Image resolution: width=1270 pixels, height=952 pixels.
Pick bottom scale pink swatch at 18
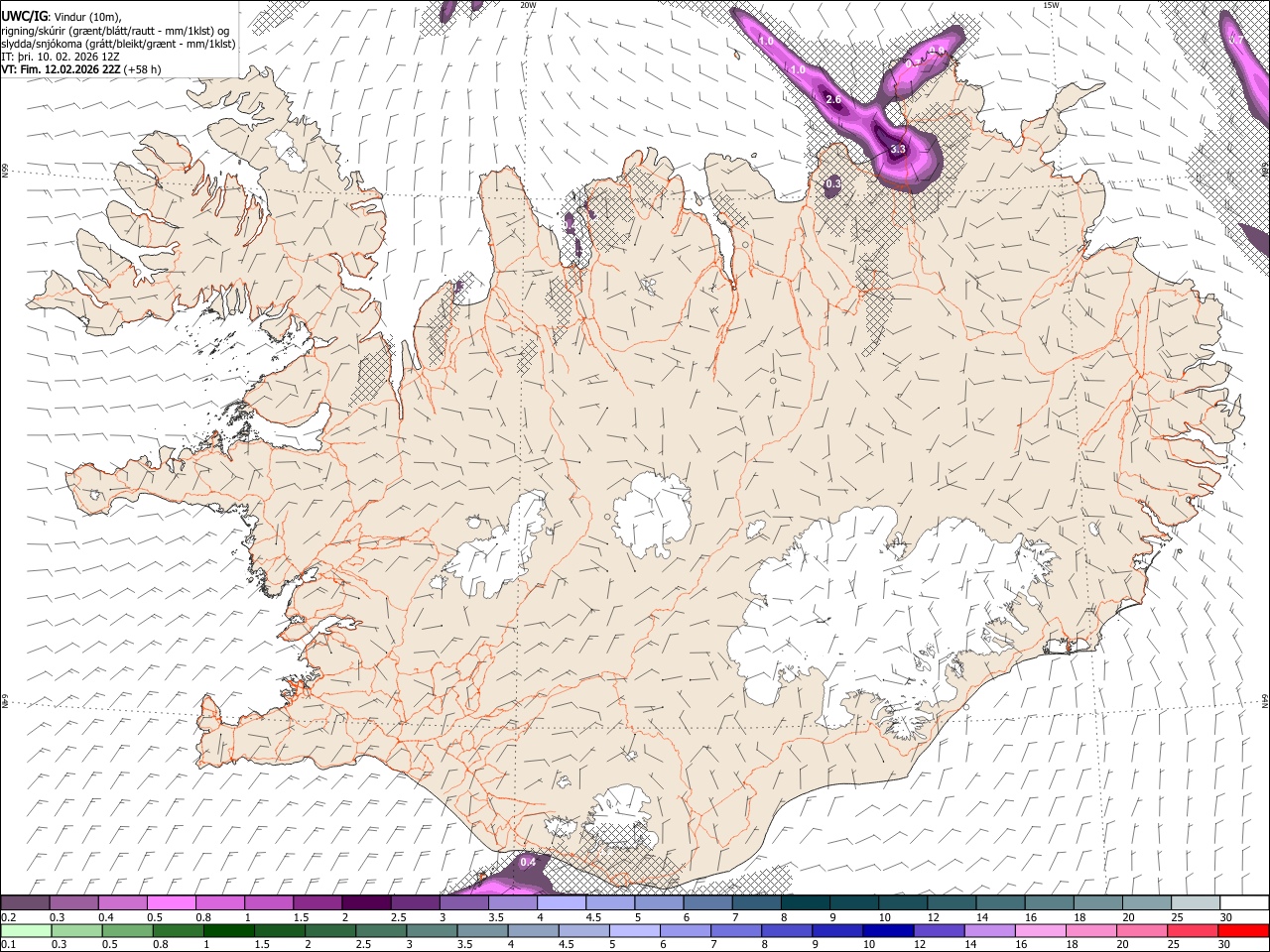tap(1092, 930)
